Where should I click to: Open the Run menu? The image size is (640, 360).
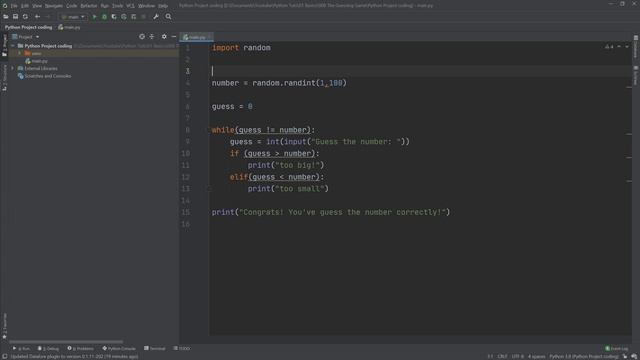(x=104, y=6)
